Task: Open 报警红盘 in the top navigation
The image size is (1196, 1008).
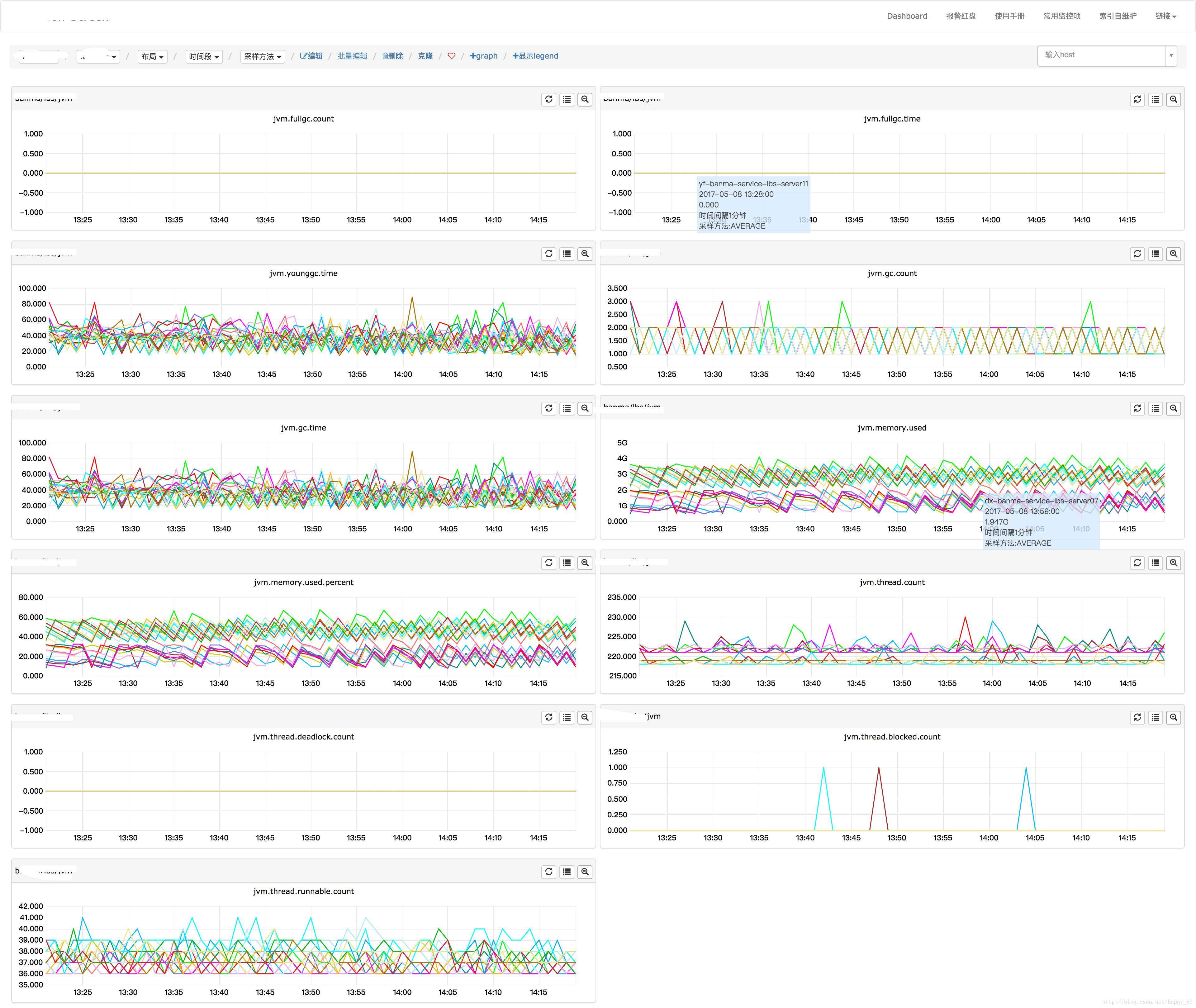Action: (961, 16)
